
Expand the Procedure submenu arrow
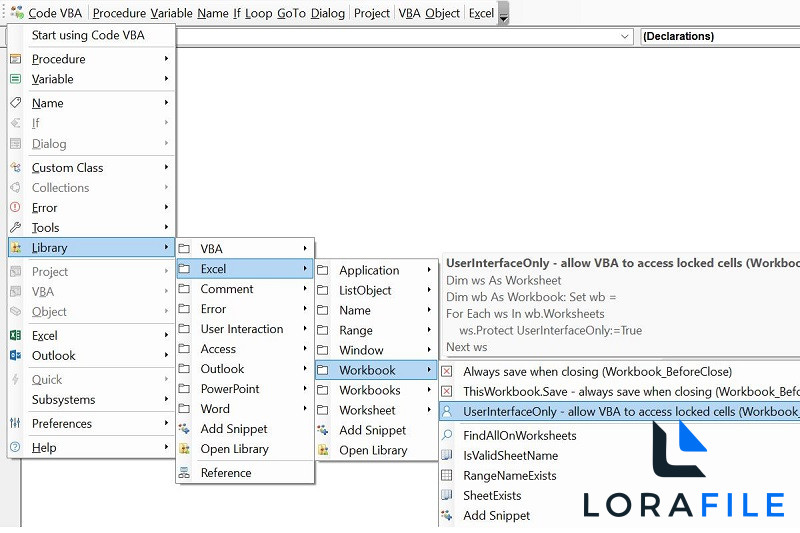[x=166, y=59]
